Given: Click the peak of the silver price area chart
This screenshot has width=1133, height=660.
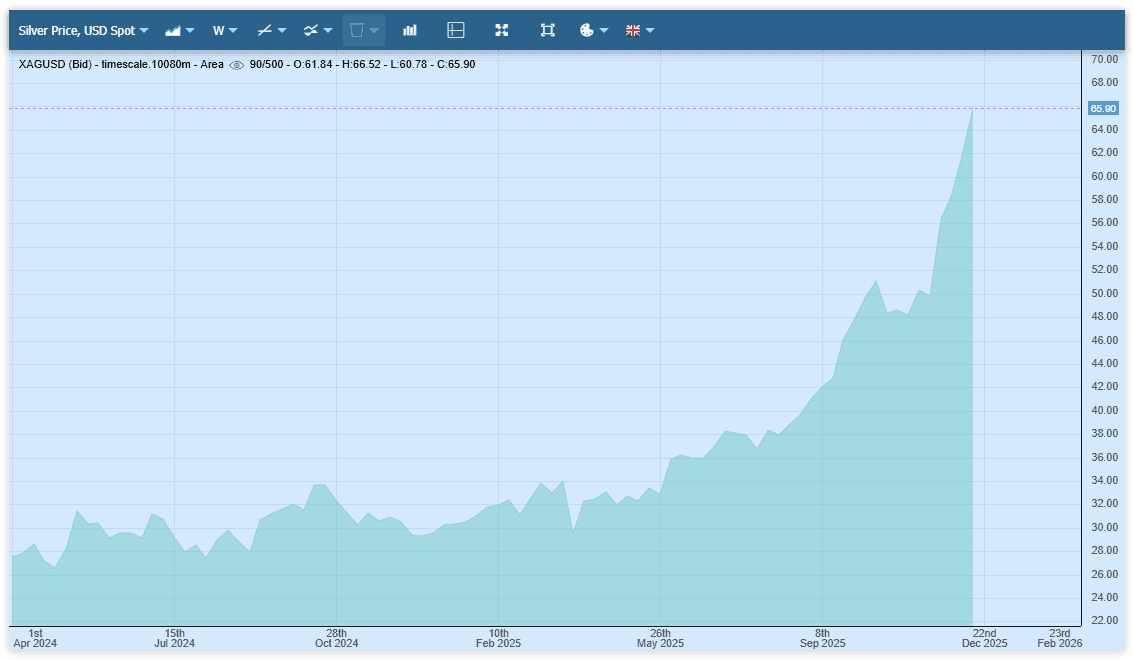Looking at the screenshot, I should (971, 109).
